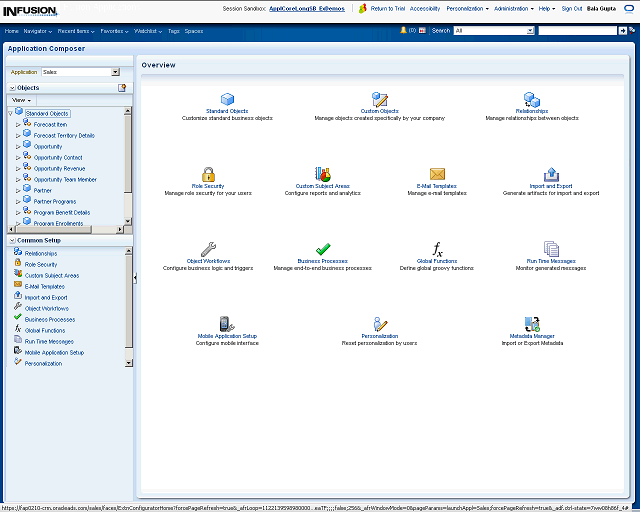
Task: Click the Object Workflows wrench icon
Action: [x=208, y=249]
